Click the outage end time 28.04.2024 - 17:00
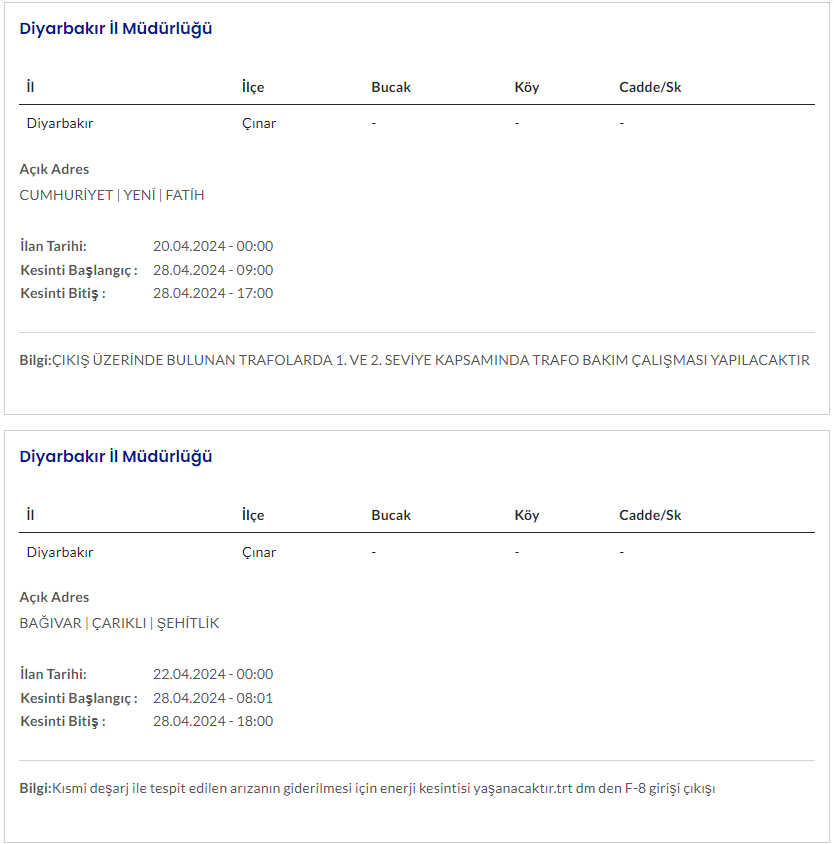Image resolution: width=834 pixels, height=844 pixels. [213, 293]
